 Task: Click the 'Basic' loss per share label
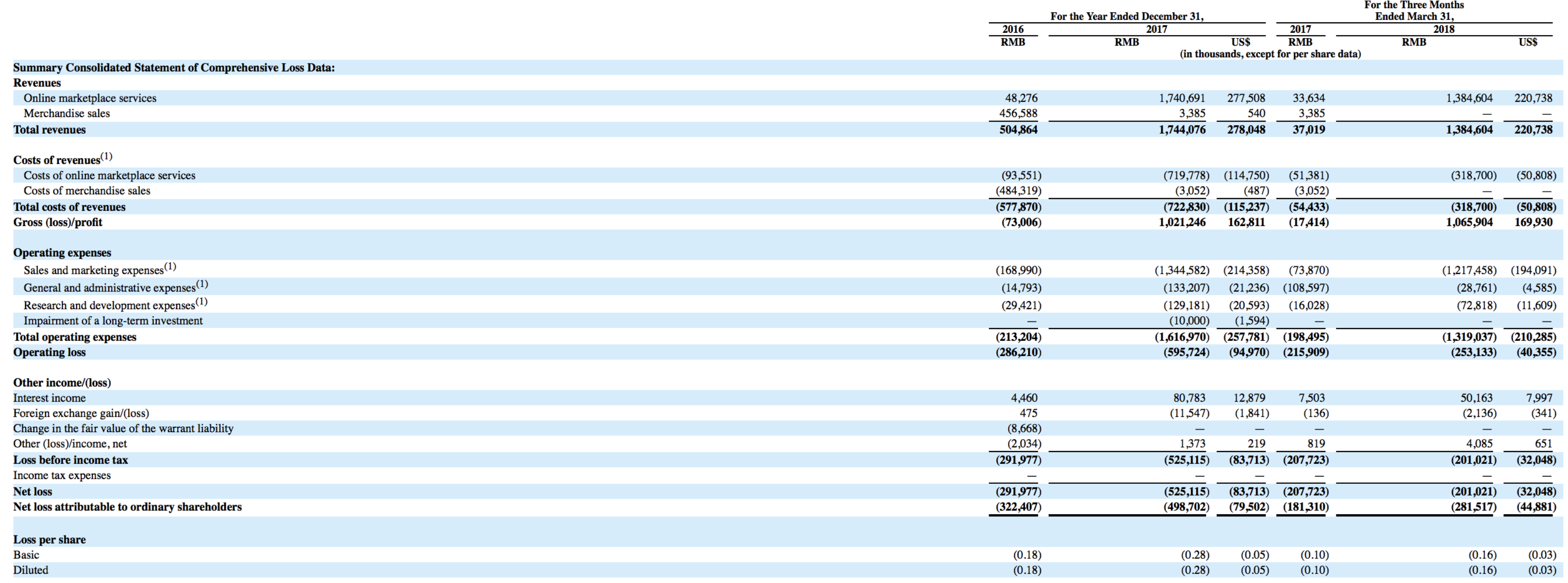[26, 555]
